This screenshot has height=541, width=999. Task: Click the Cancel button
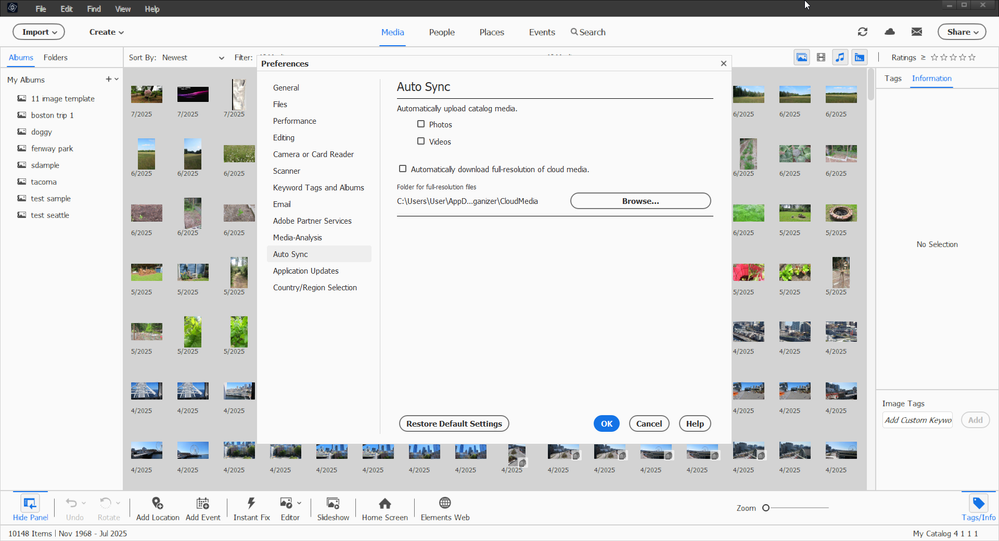tap(649, 424)
